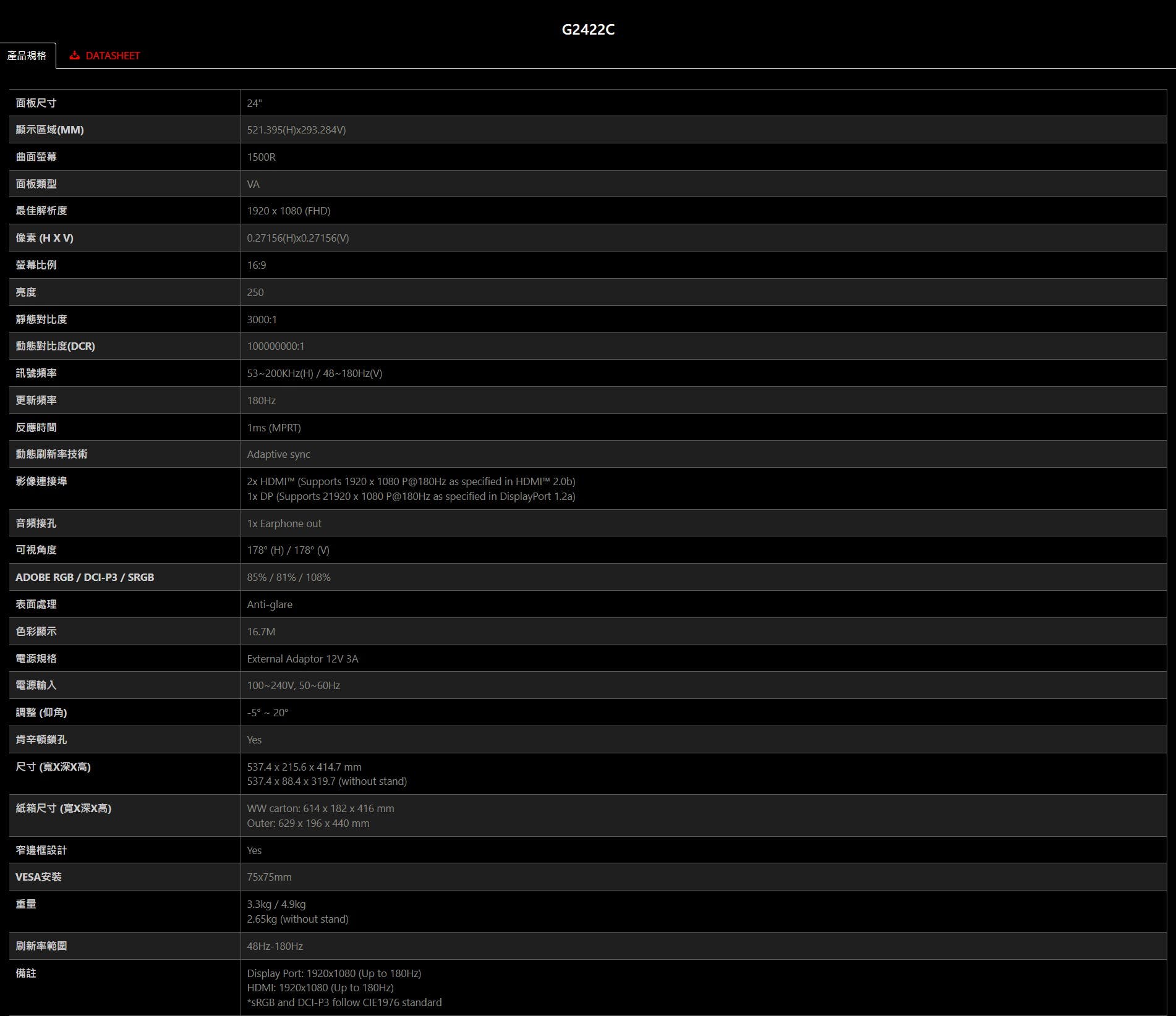
Task: Select the signal frequency value 53~200KHz(H) / 48~180Hz(V)
Action: click(314, 373)
